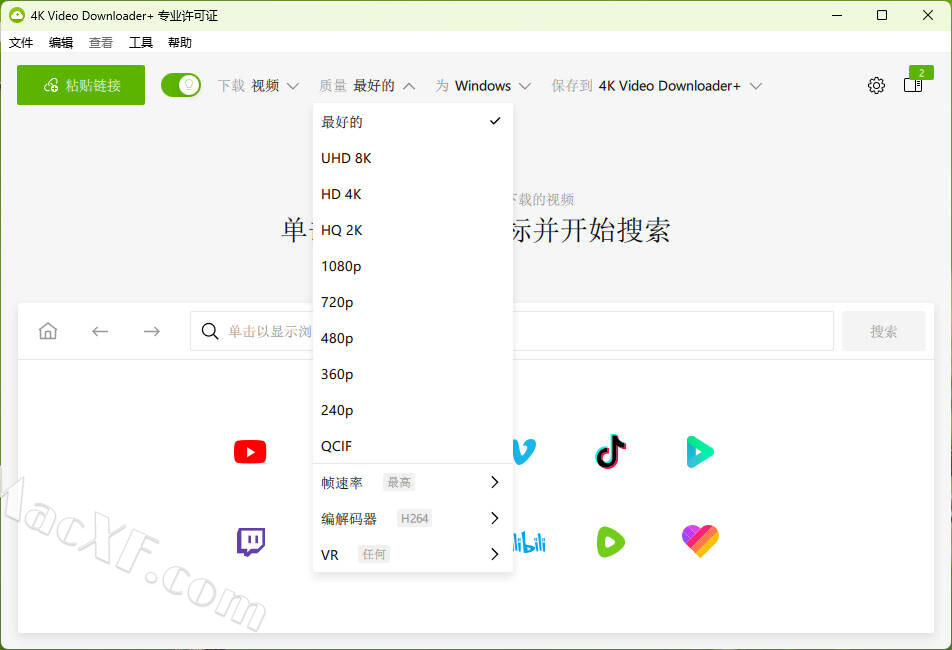Expand the 编解码器 H264 submenu

[x=413, y=518]
